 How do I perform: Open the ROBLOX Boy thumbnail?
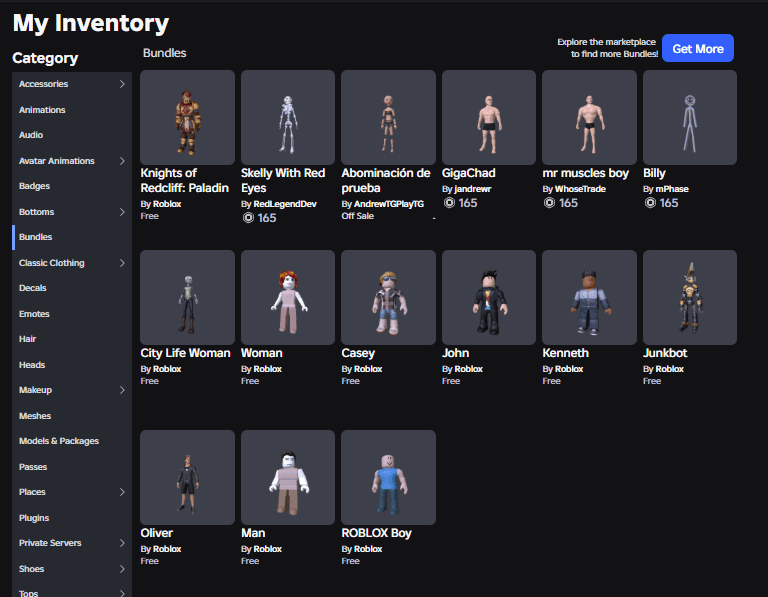point(388,478)
